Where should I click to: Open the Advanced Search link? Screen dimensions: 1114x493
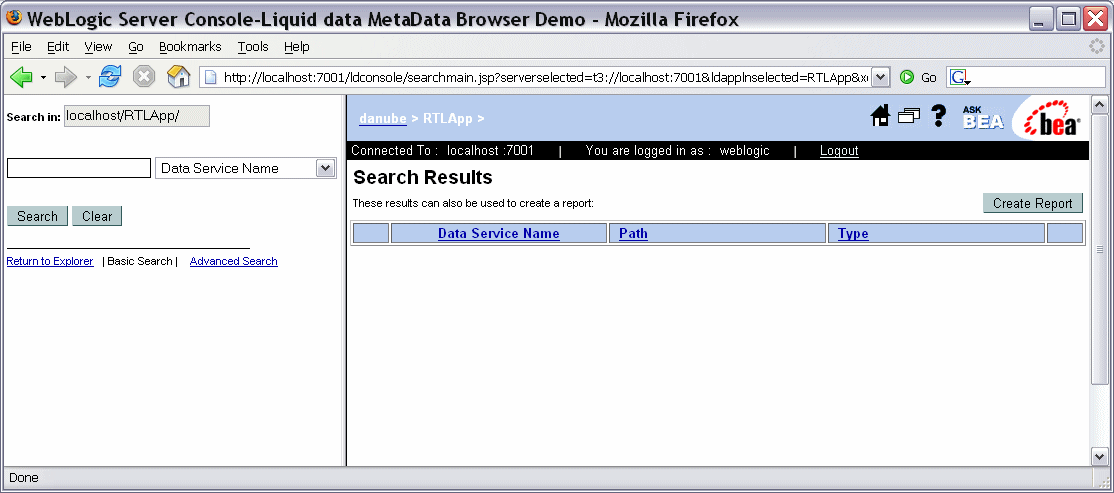pyautogui.click(x=234, y=261)
